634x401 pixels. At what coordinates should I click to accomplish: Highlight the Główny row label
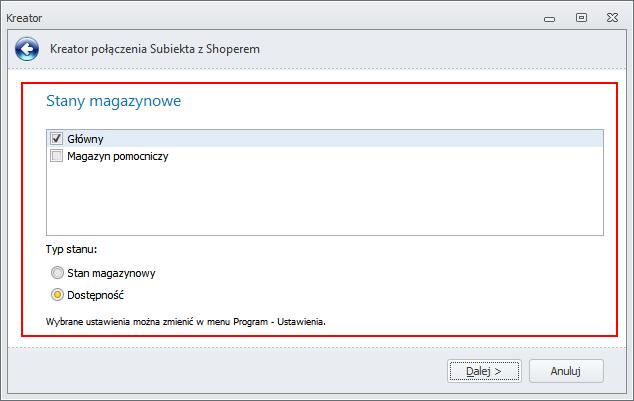click(85, 139)
